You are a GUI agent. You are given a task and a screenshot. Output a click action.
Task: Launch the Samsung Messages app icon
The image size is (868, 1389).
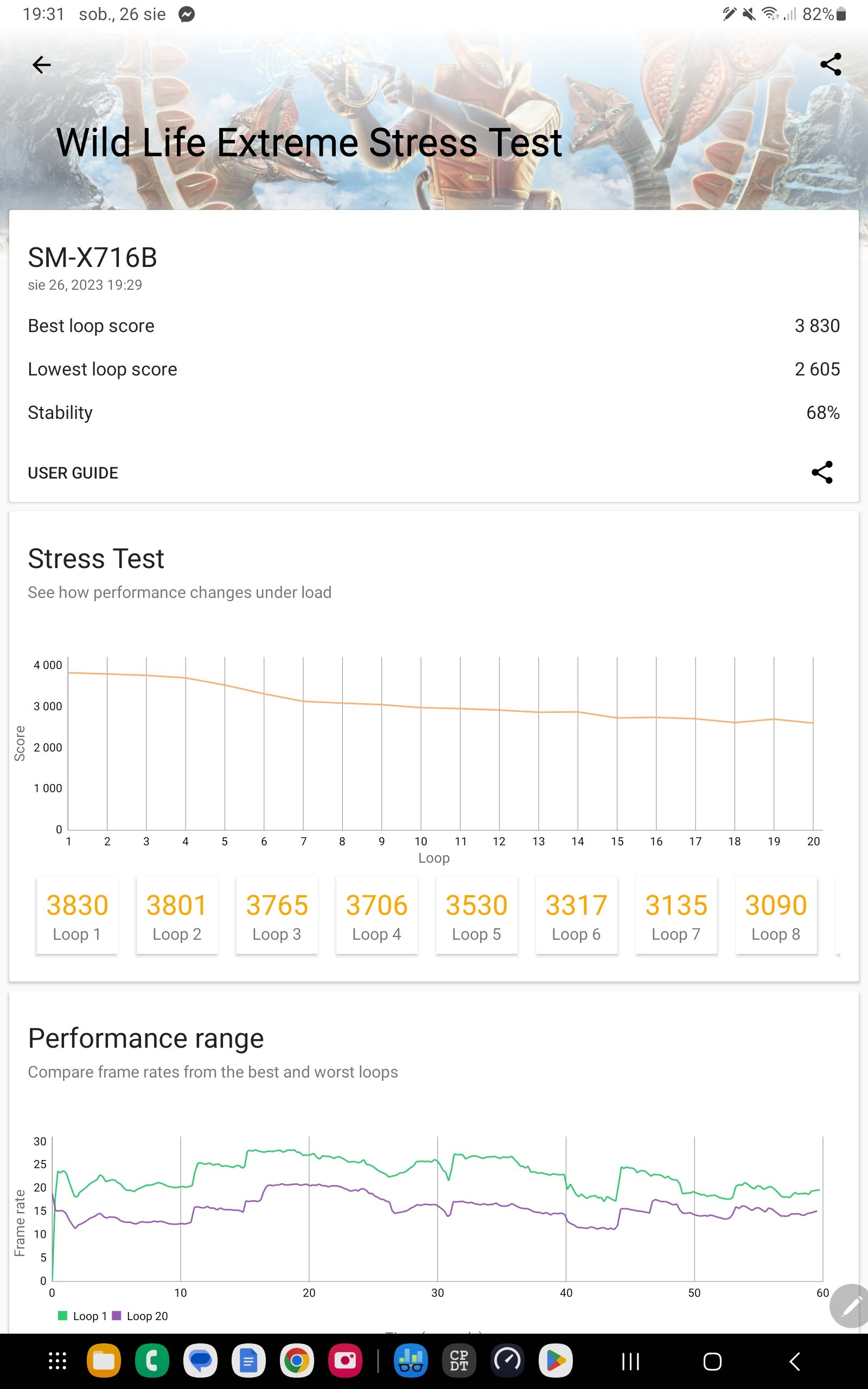tap(200, 1361)
